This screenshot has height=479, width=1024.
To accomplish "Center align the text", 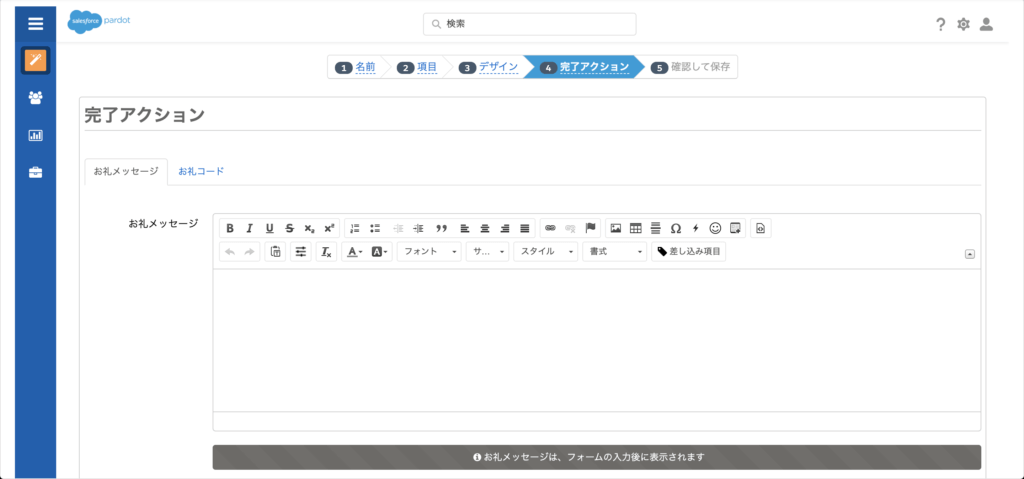I will (x=485, y=228).
